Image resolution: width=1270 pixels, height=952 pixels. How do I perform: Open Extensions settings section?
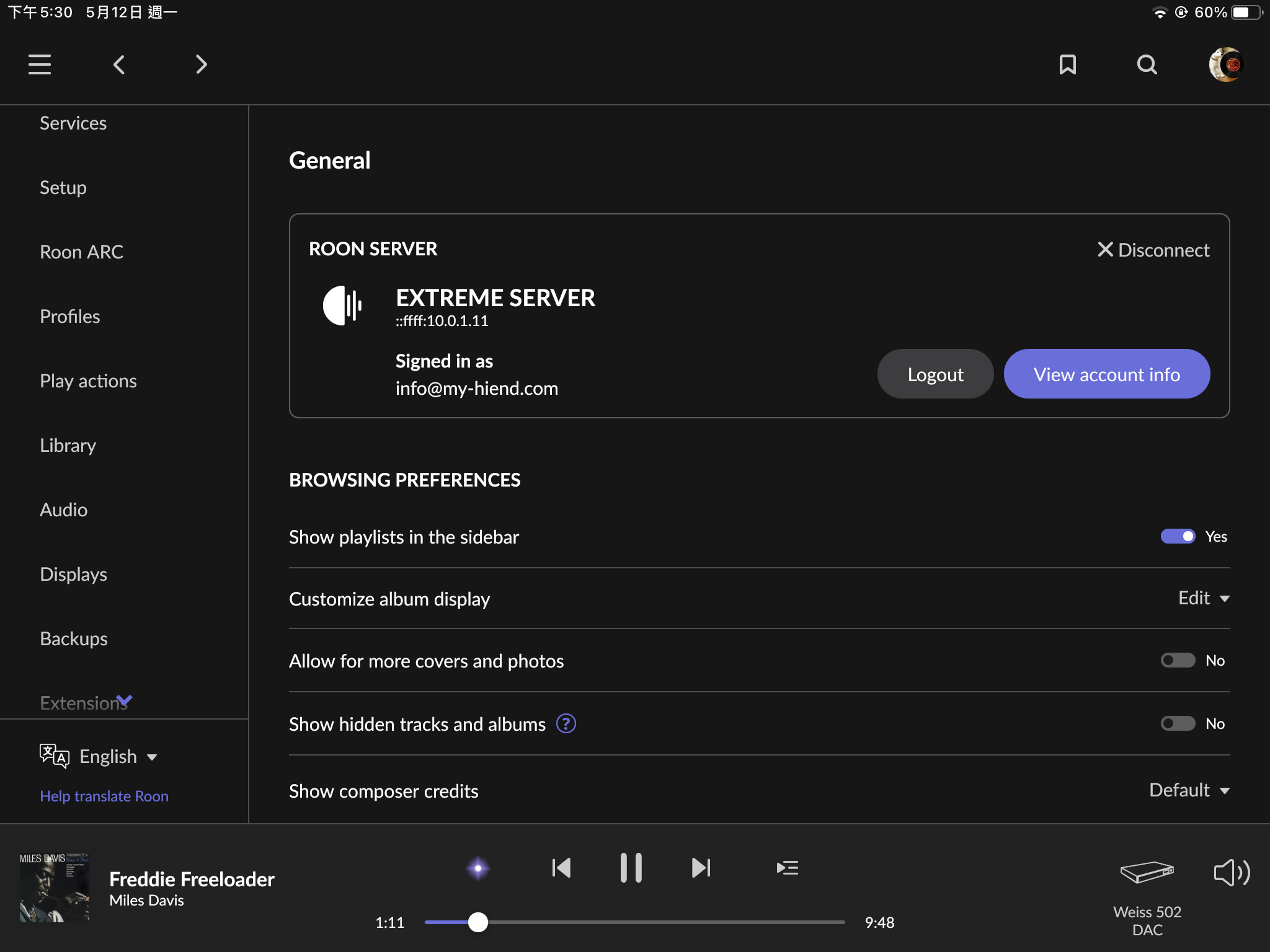(84, 703)
